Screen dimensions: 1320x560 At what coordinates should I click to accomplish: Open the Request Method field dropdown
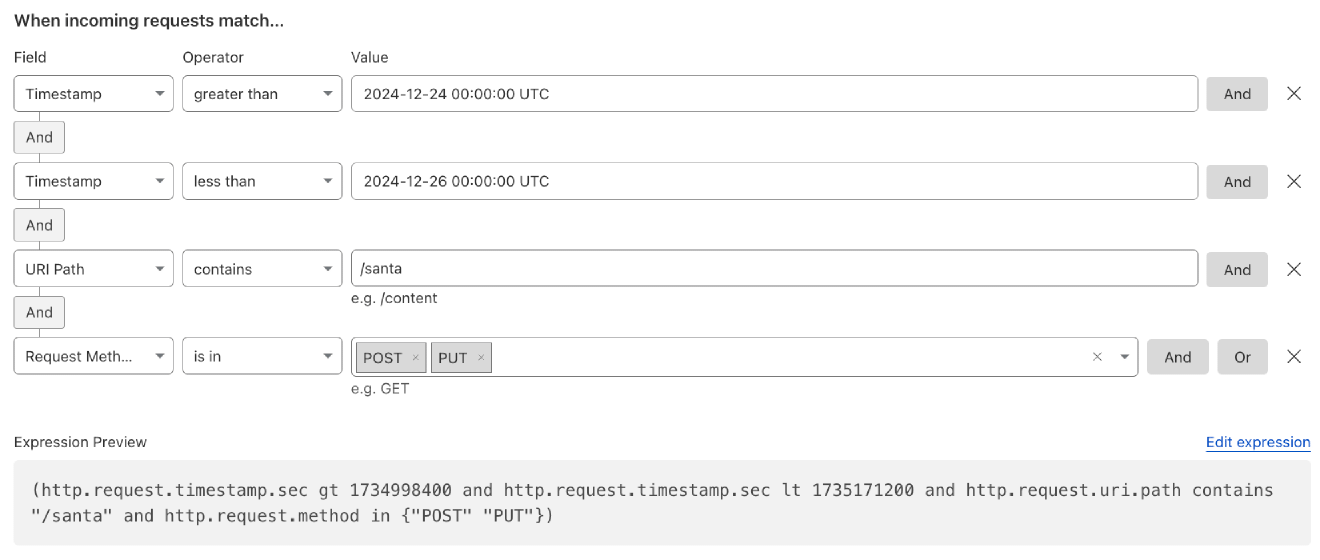[x=94, y=357]
